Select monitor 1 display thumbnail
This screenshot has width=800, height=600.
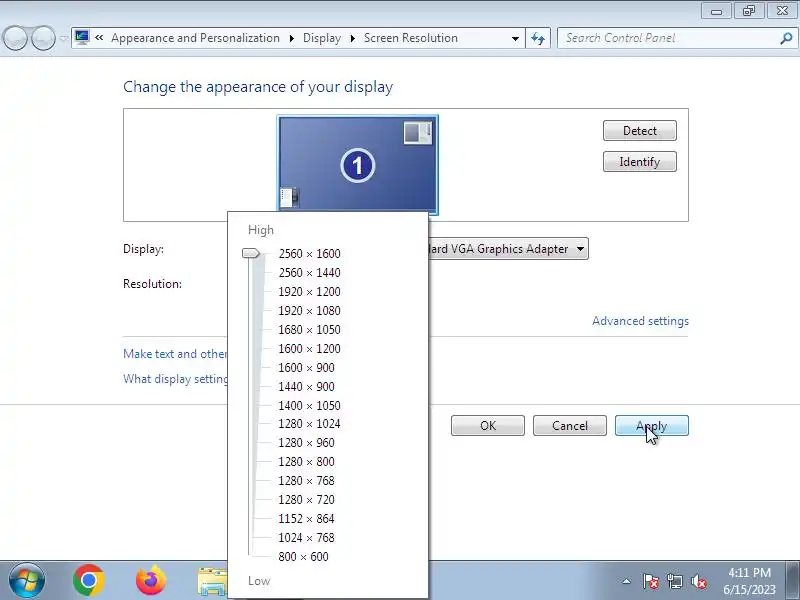pyautogui.click(x=358, y=163)
